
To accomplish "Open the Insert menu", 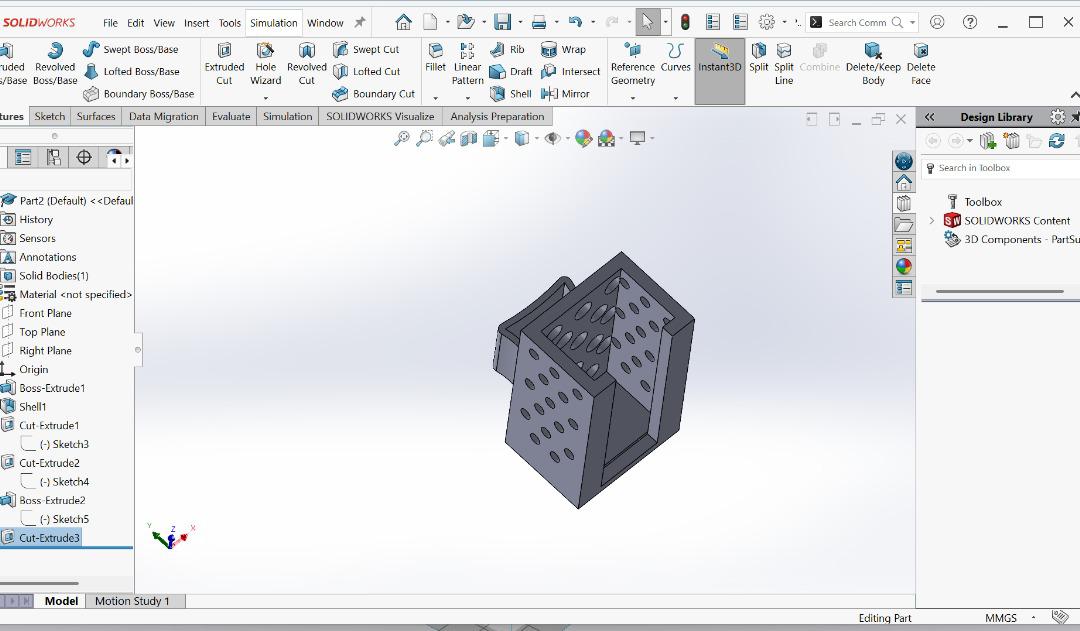I will [196, 23].
